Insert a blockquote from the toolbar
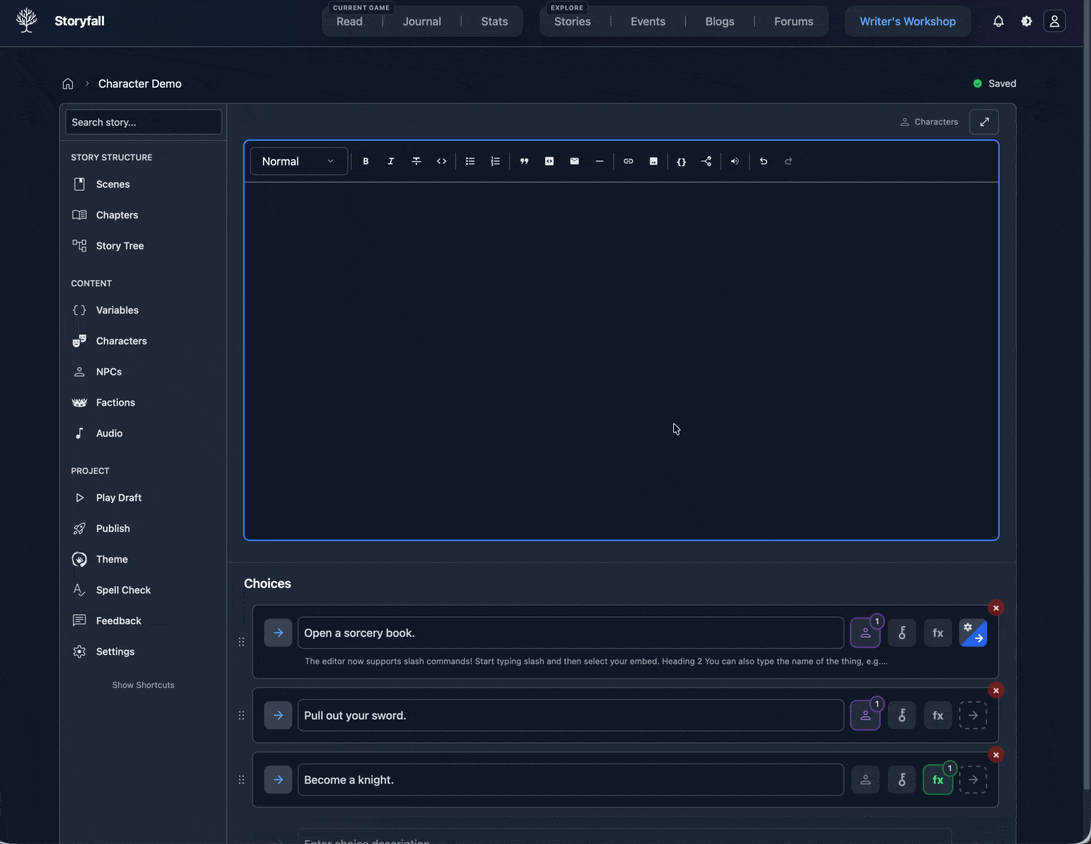The height and width of the screenshot is (844, 1091). click(x=524, y=161)
